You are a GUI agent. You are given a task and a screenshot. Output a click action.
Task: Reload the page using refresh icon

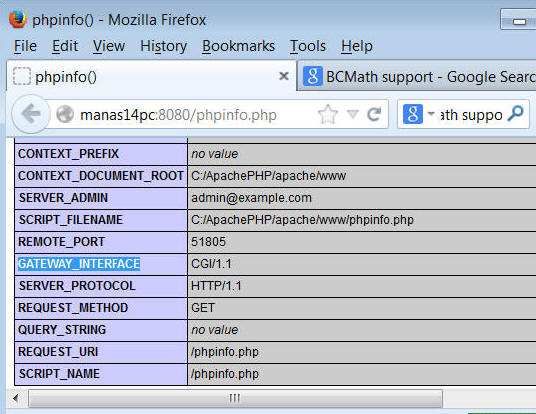pyautogui.click(x=374, y=114)
